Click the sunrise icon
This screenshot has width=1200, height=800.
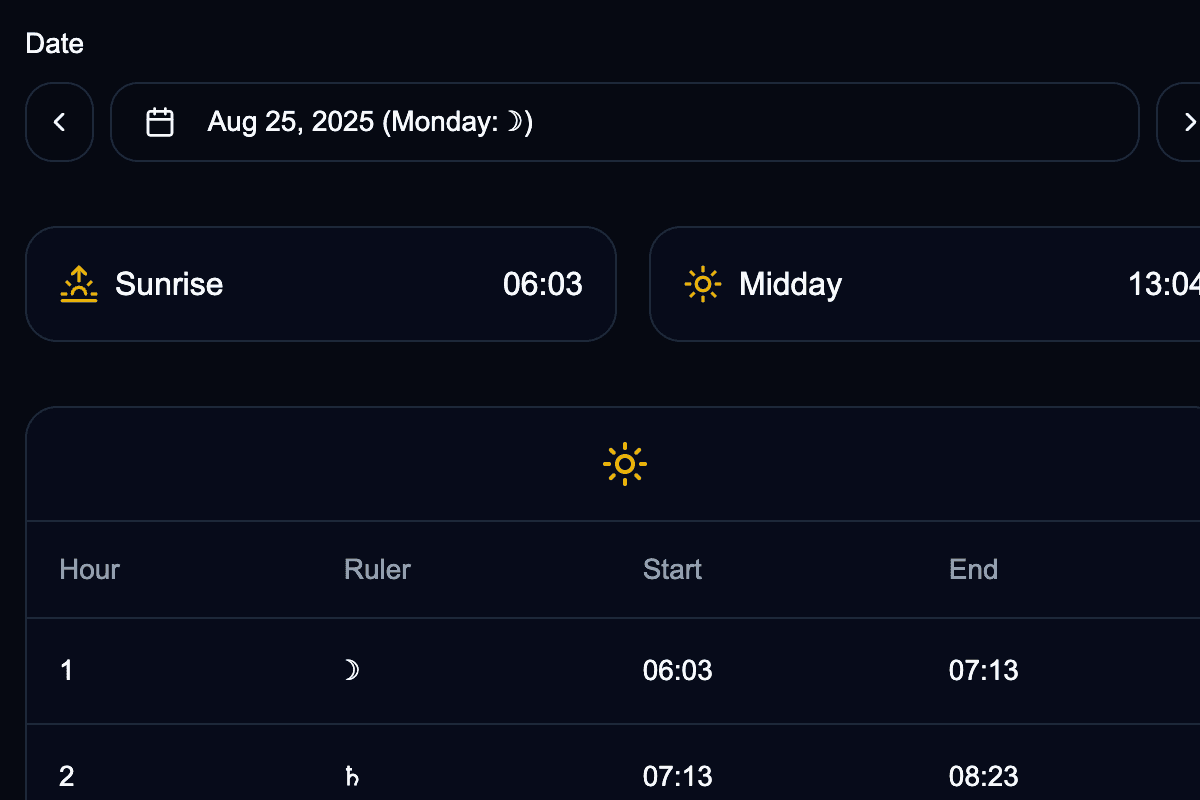click(x=79, y=284)
